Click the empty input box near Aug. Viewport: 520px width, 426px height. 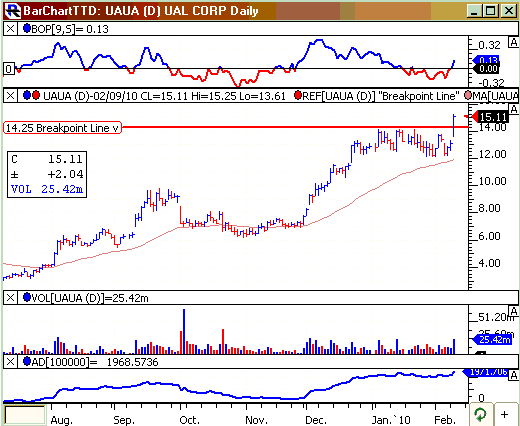[x=25, y=415]
